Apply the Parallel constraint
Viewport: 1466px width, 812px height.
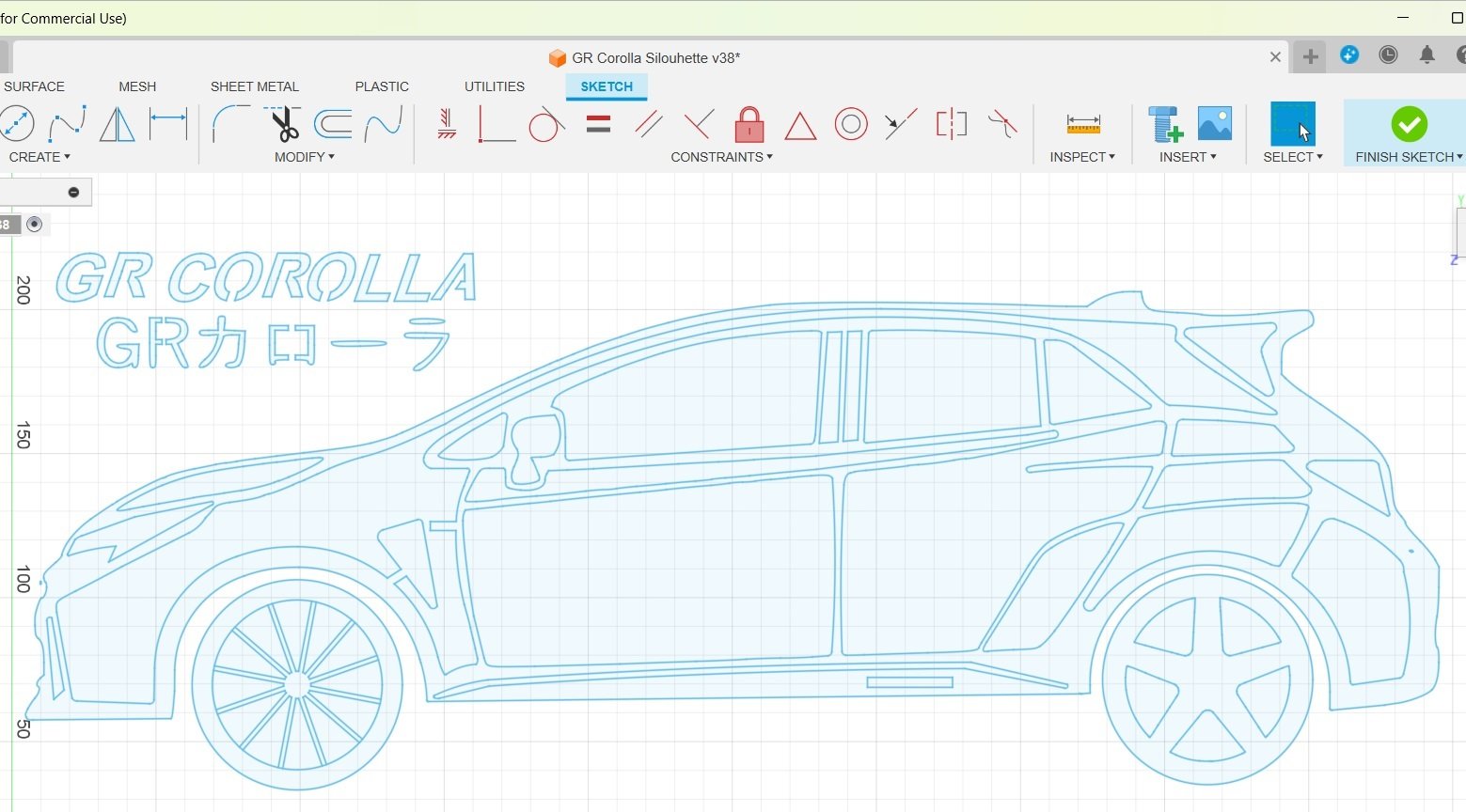648,124
